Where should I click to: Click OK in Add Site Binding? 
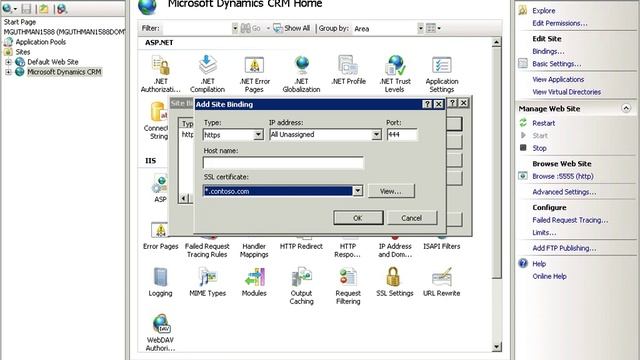(358, 218)
